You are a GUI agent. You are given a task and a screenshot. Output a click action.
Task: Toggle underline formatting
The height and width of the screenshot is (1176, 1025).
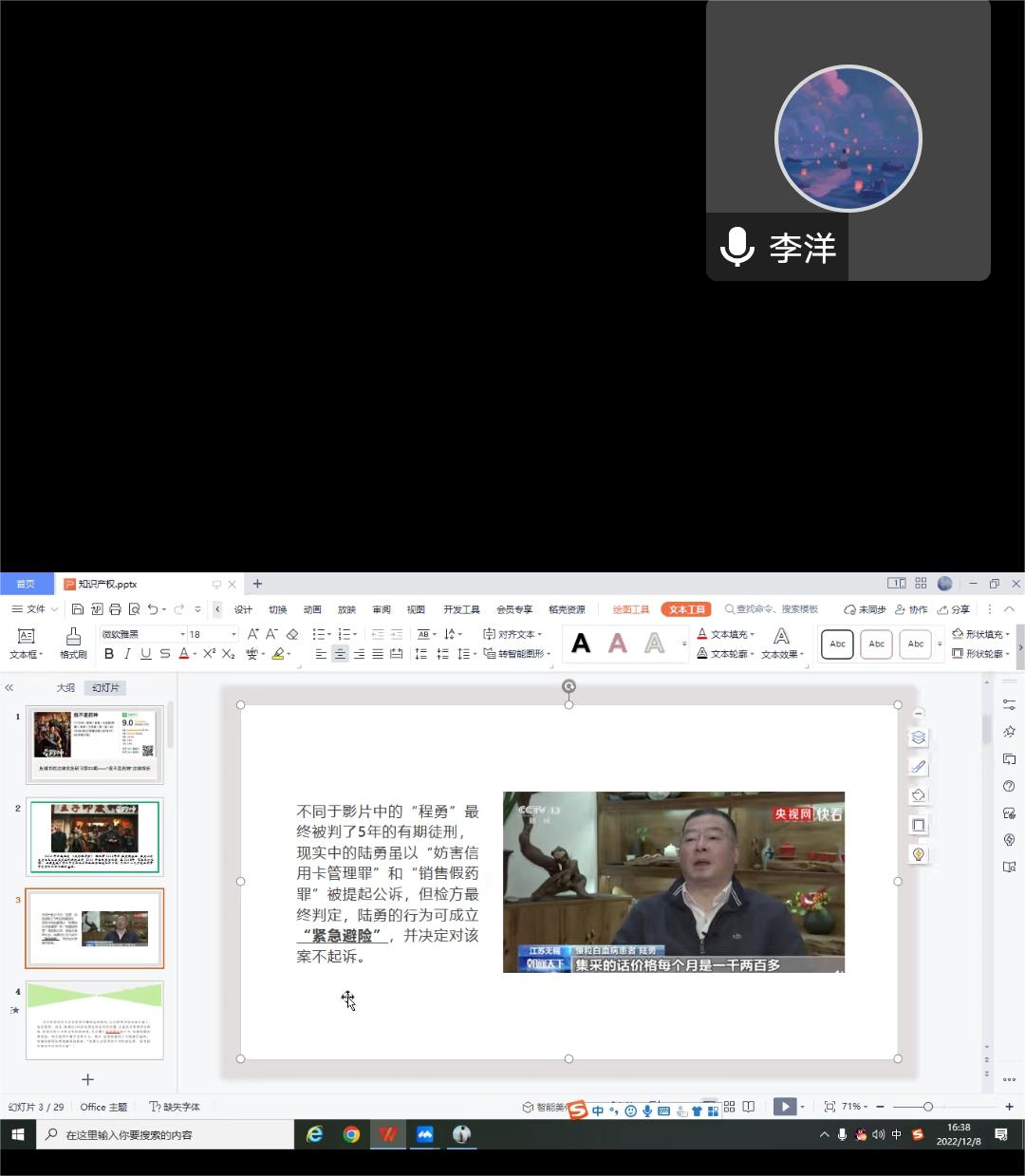click(145, 654)
